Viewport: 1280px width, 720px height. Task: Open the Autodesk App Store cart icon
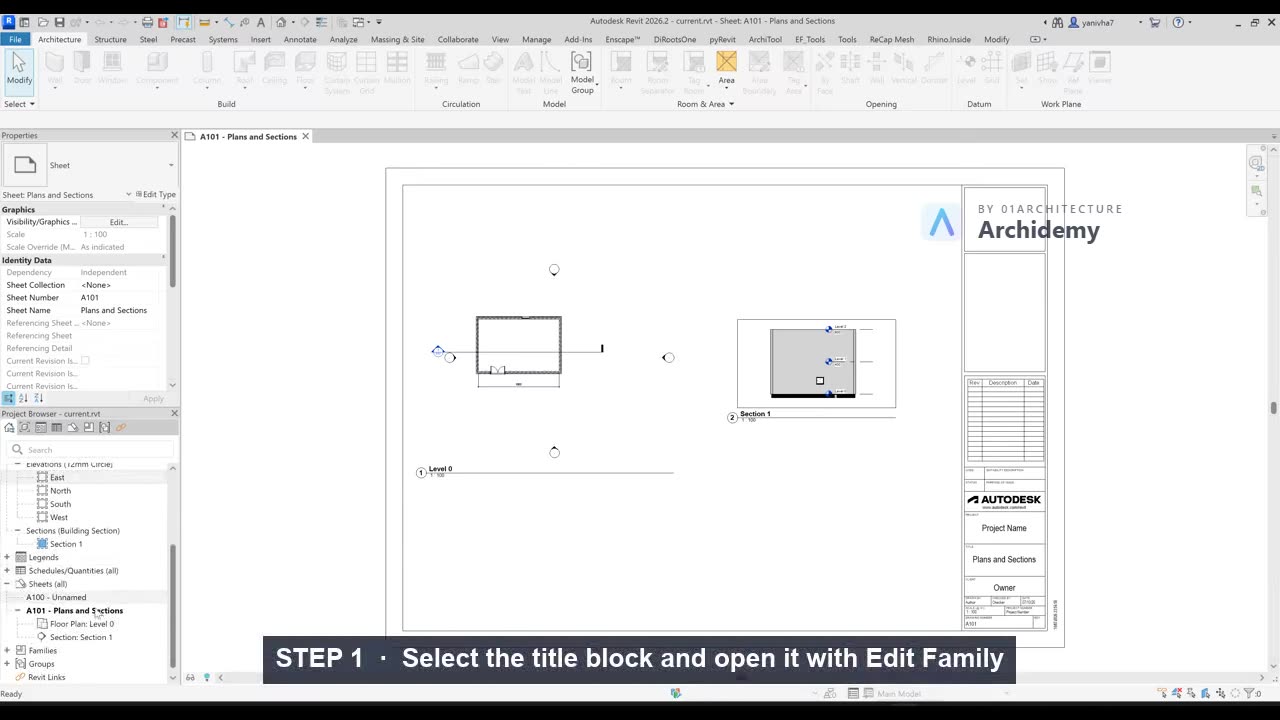1155,22
